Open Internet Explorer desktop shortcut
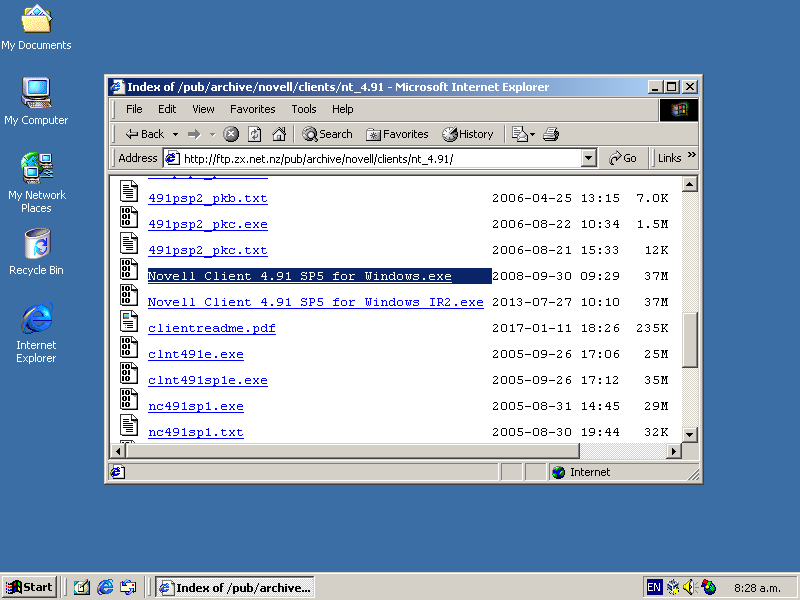800x600 pixels. (x=36, y=332)
